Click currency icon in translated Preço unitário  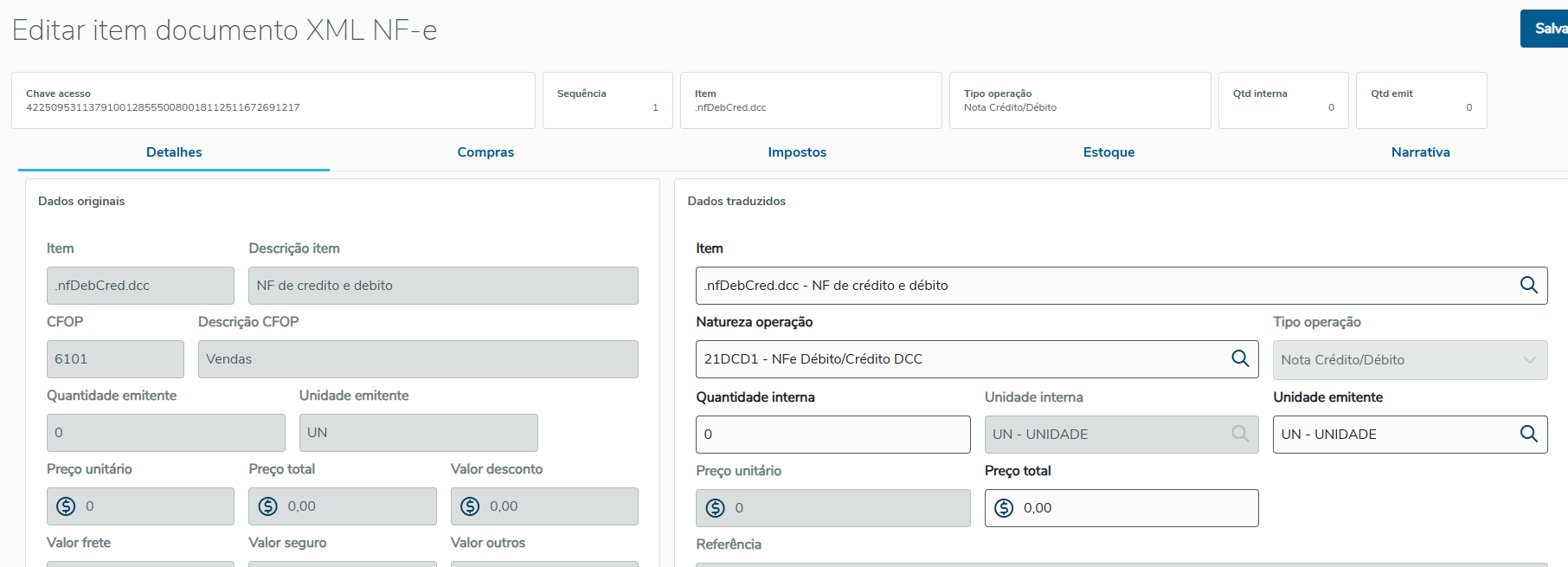pyautogui.click(x=716, y=508)
